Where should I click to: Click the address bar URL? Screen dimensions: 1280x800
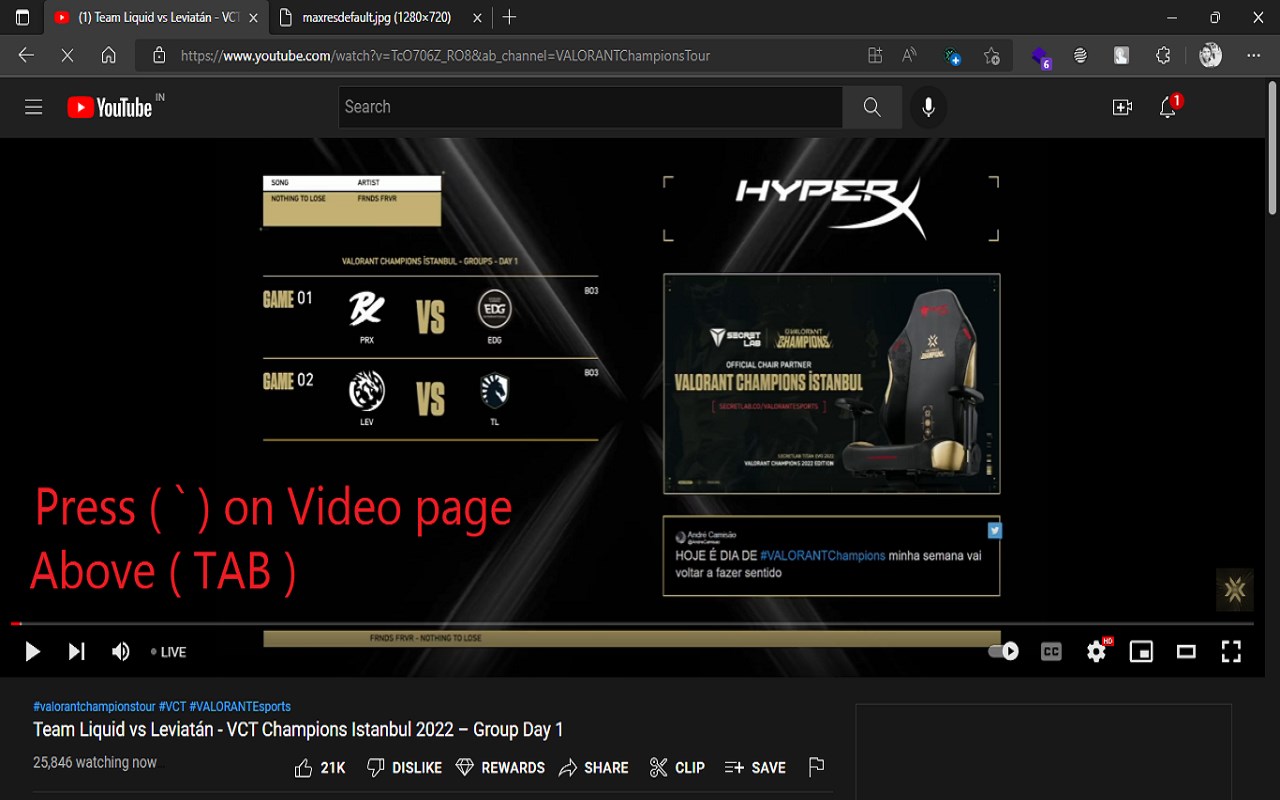click(x=445, y=56)
